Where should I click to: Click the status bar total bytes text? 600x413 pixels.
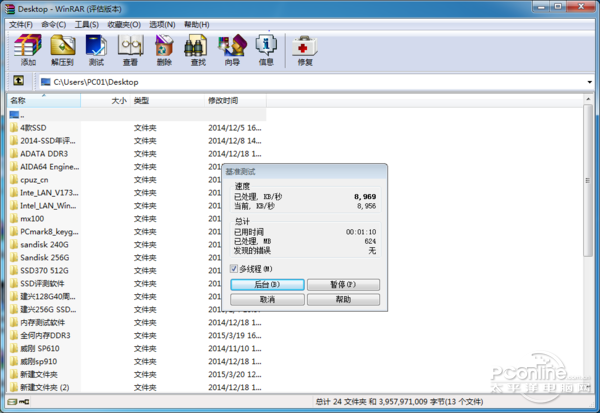click(x=399, y=402)
